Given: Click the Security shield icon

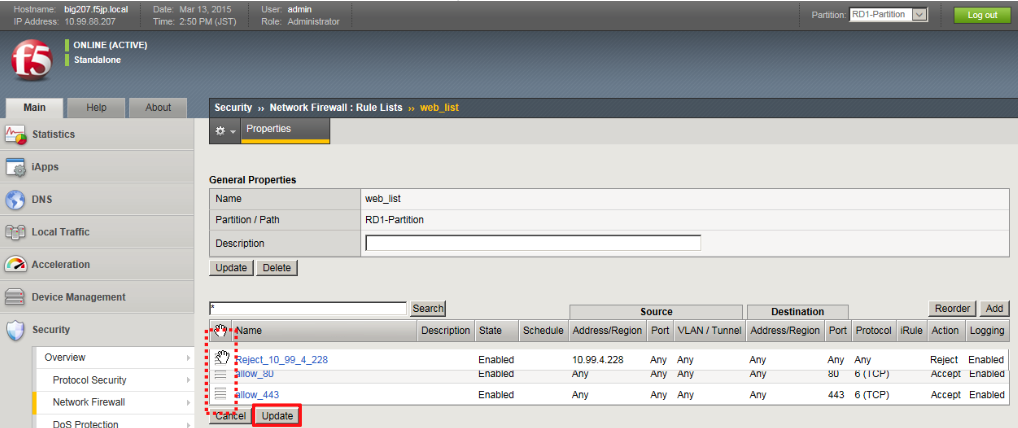Looking at the screenshot, I should point(15,330).
